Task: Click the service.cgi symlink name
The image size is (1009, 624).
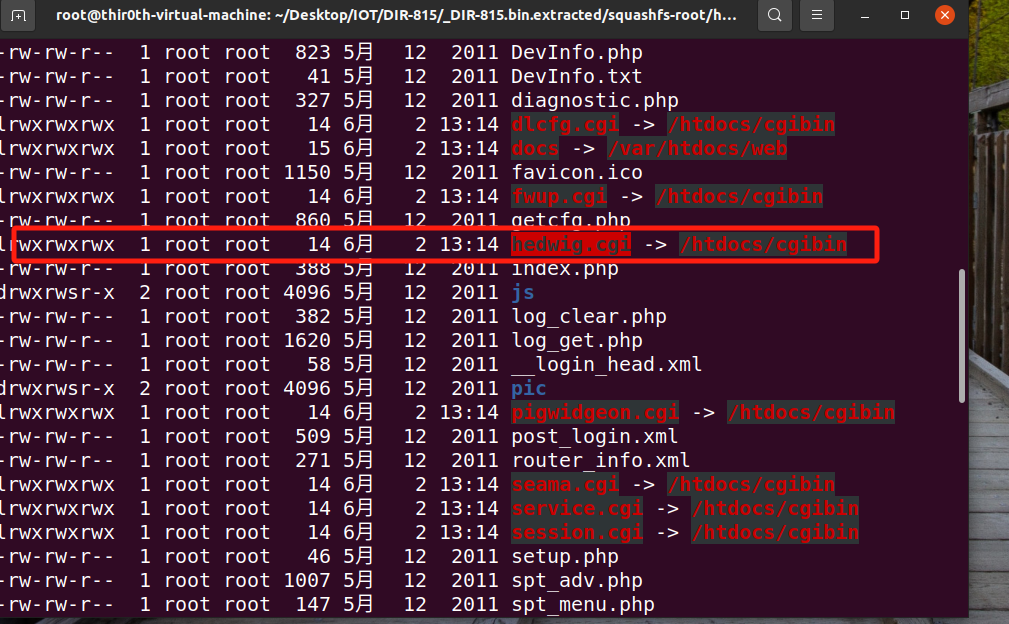Action: click(577, 509)
